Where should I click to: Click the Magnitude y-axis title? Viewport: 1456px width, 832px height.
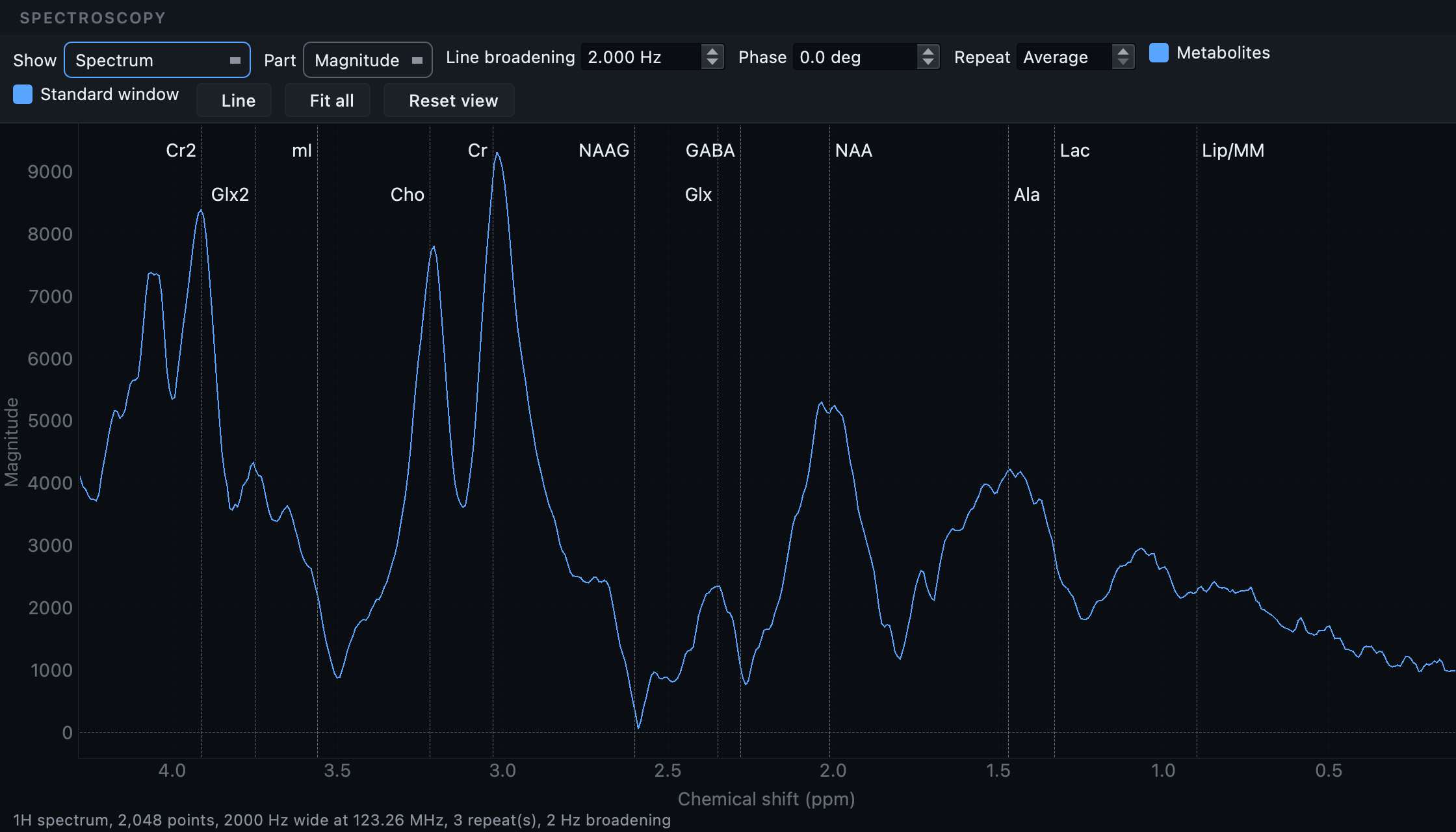[12, 442]
